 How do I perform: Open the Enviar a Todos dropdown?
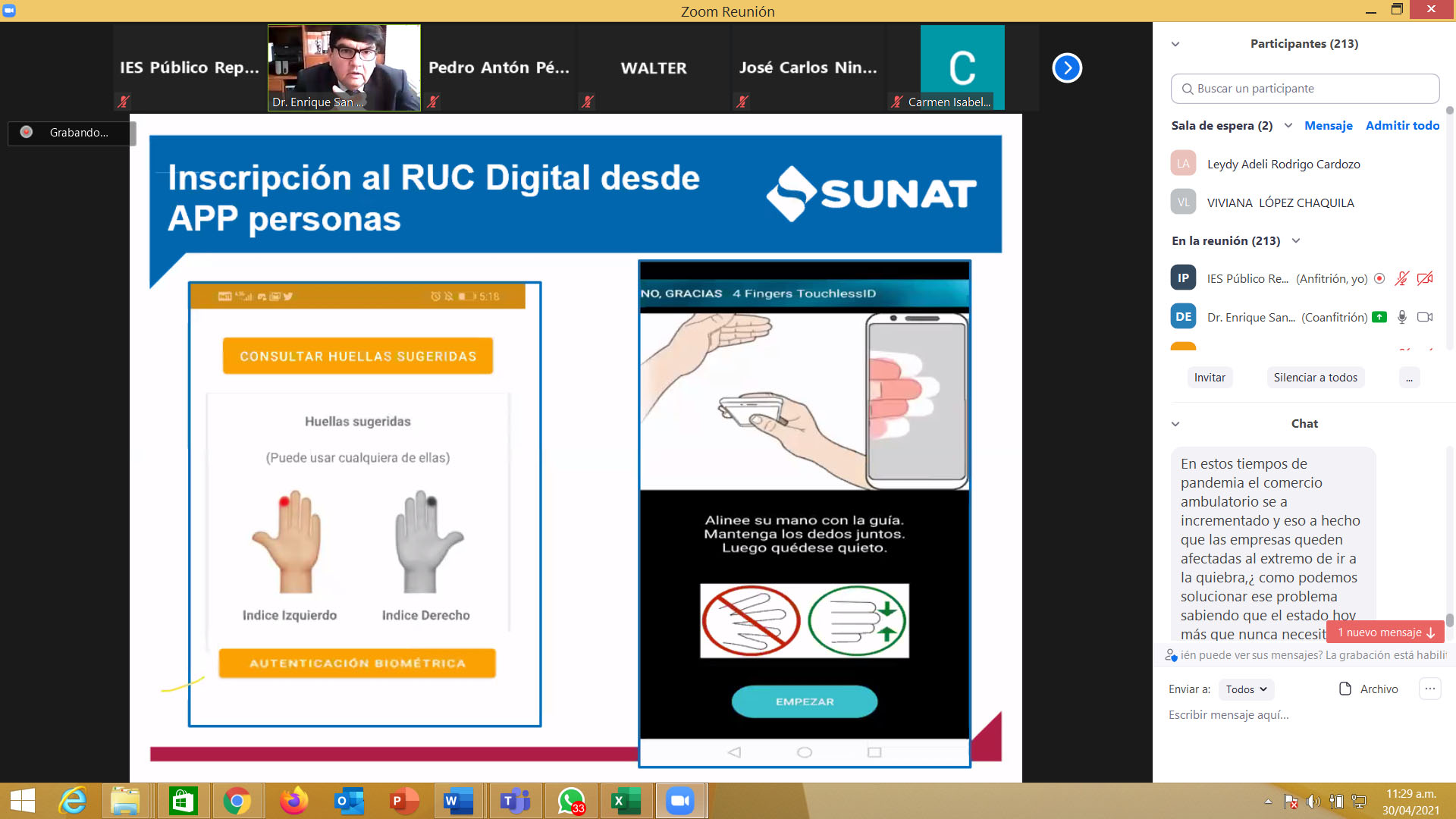point(1246,689)
